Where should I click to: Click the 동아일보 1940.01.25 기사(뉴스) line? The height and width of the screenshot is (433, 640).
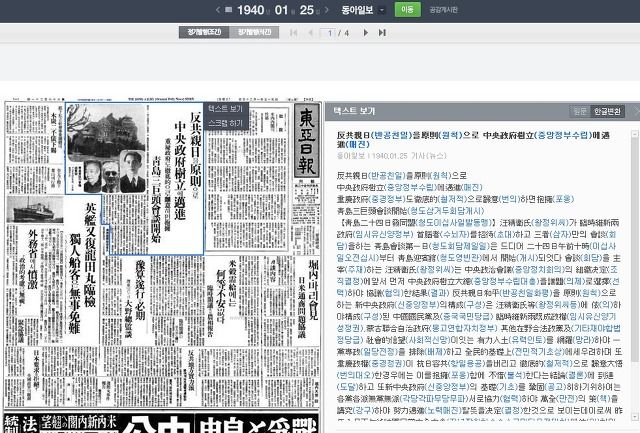point(391,155)
